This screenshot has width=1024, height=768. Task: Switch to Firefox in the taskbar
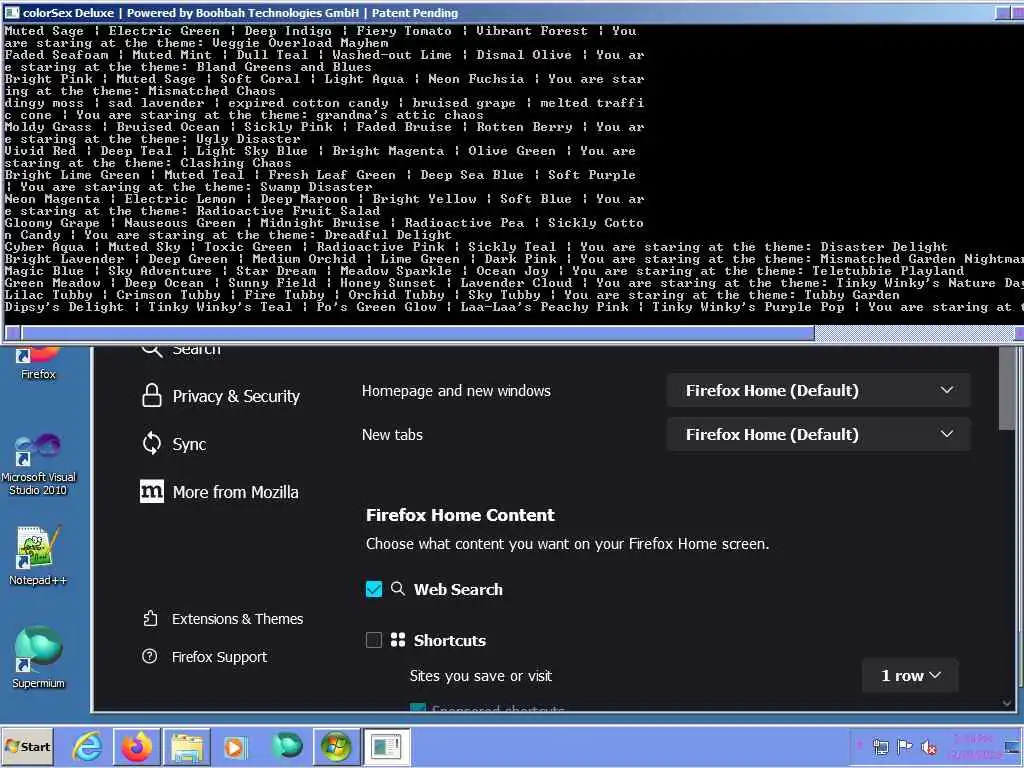click(x=136, y=746)
